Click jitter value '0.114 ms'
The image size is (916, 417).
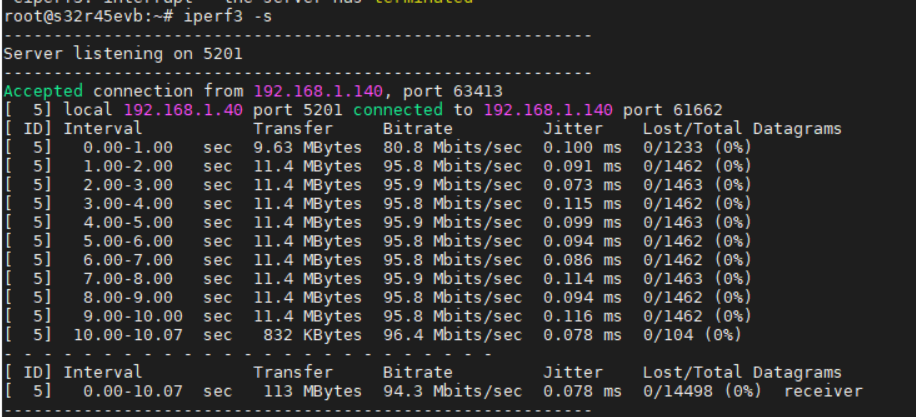(582, 278)
